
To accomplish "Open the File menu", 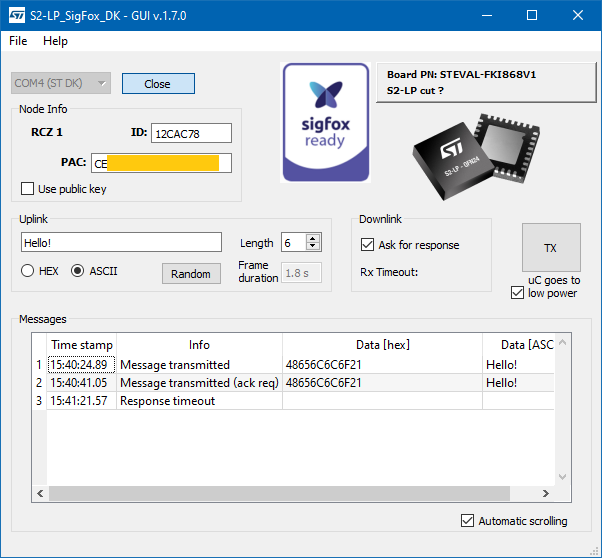I will pyautogui.click(x=18, y=41).
